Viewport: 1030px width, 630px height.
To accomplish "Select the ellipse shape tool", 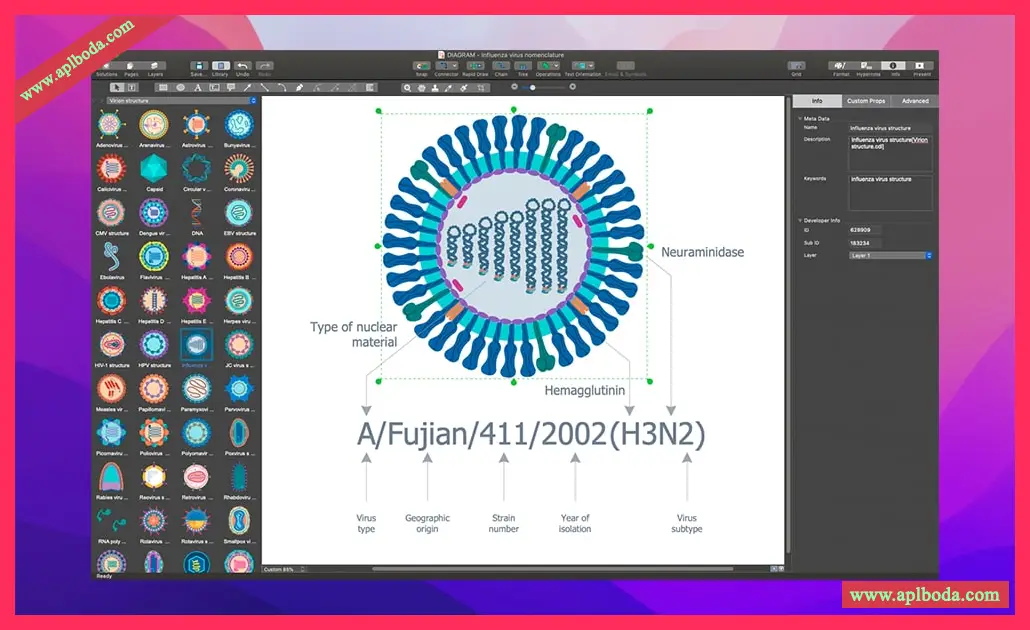I will [181, 88].
